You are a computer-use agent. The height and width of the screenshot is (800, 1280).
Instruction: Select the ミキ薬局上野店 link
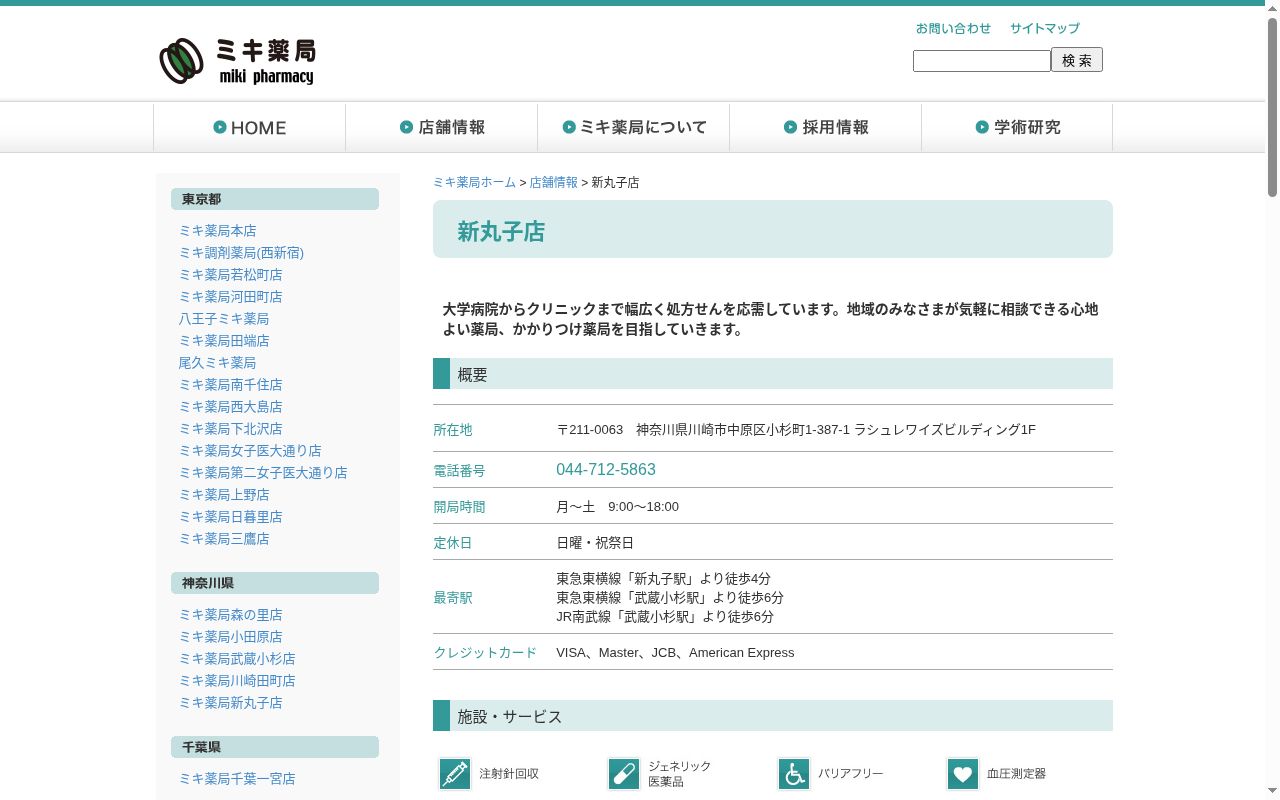click(x=224, y=495)
